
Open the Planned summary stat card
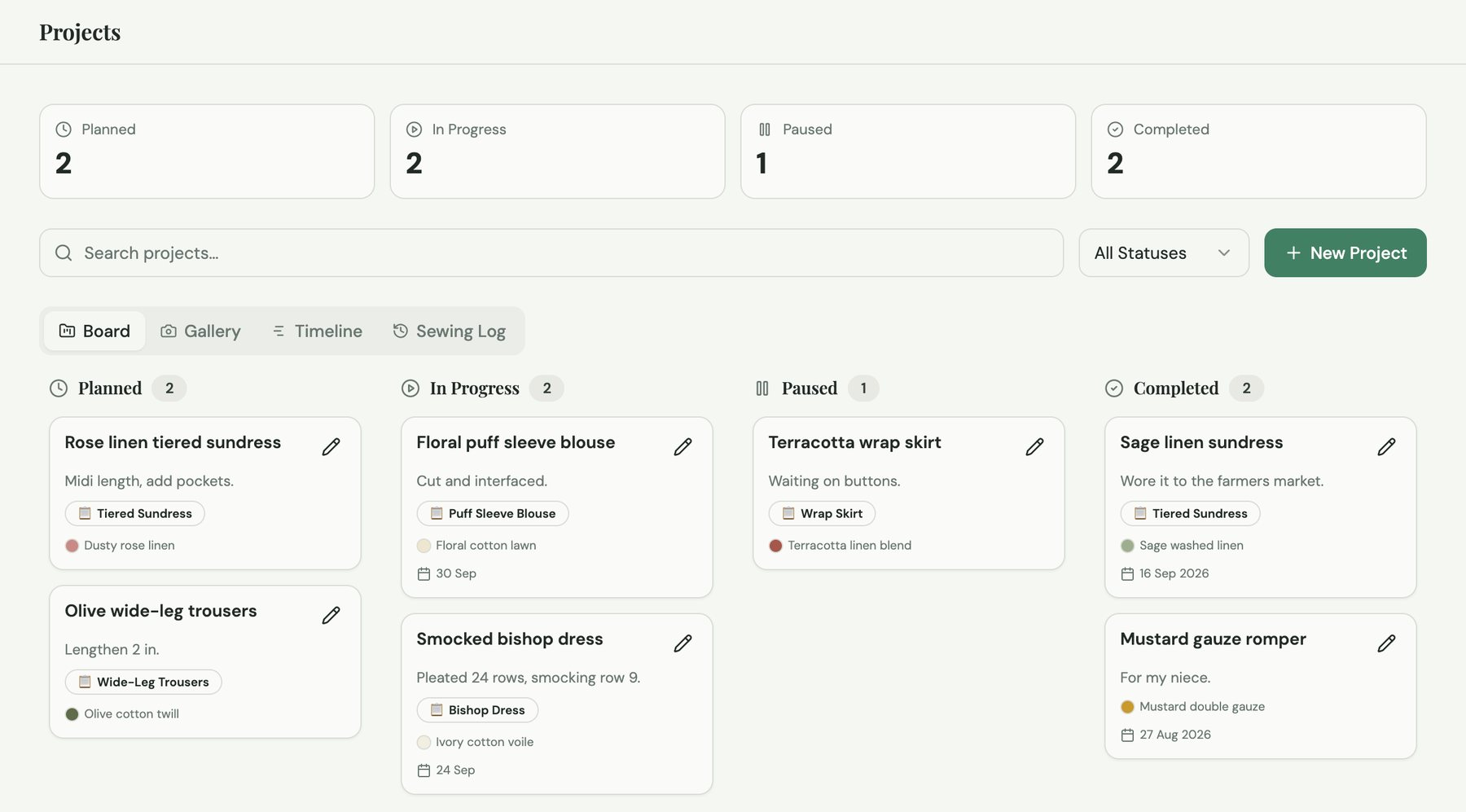[x=207, y=151]
